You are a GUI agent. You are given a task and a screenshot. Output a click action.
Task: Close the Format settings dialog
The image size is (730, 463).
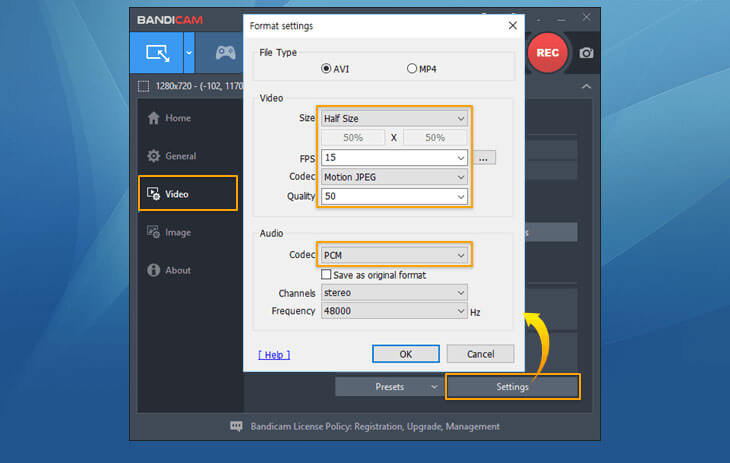pos(513,26)
